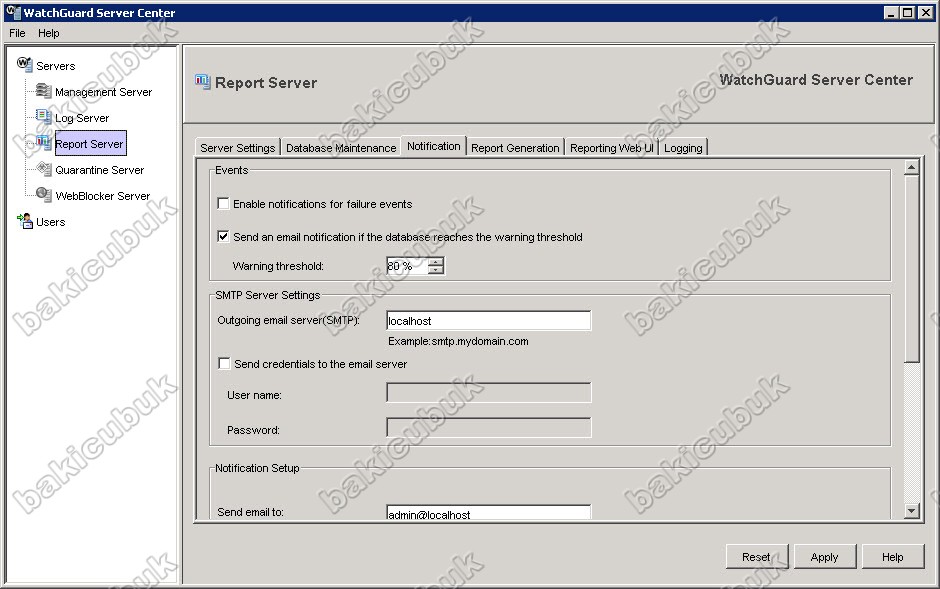Close the WatchGuard Server Center window
The height and width of the screenshot is (589, 940).
click(925, 13)
